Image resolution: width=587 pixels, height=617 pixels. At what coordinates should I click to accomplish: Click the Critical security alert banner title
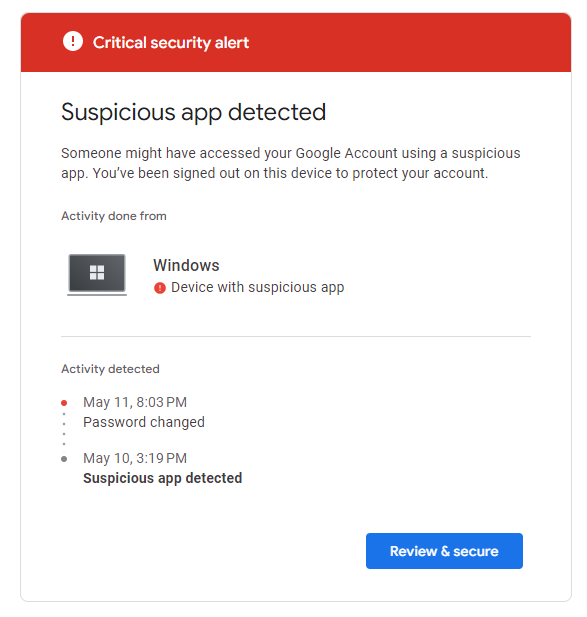tap(171, 42)
